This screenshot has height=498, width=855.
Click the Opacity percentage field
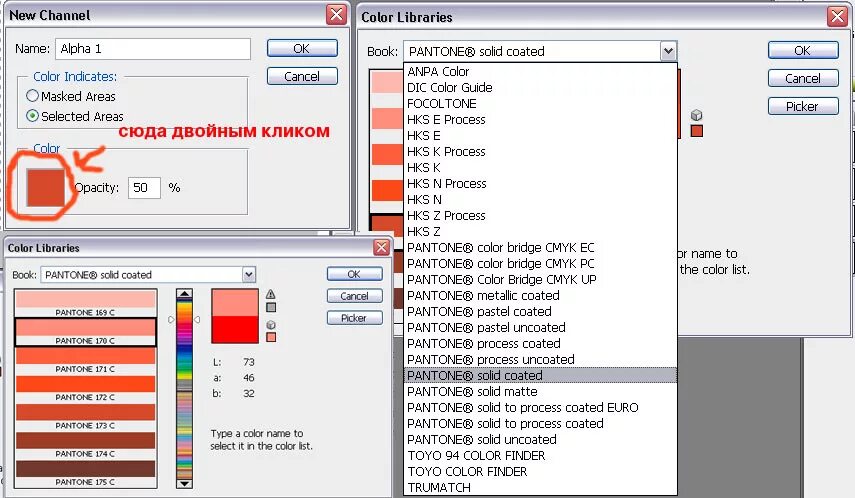[x=144, y=188]
